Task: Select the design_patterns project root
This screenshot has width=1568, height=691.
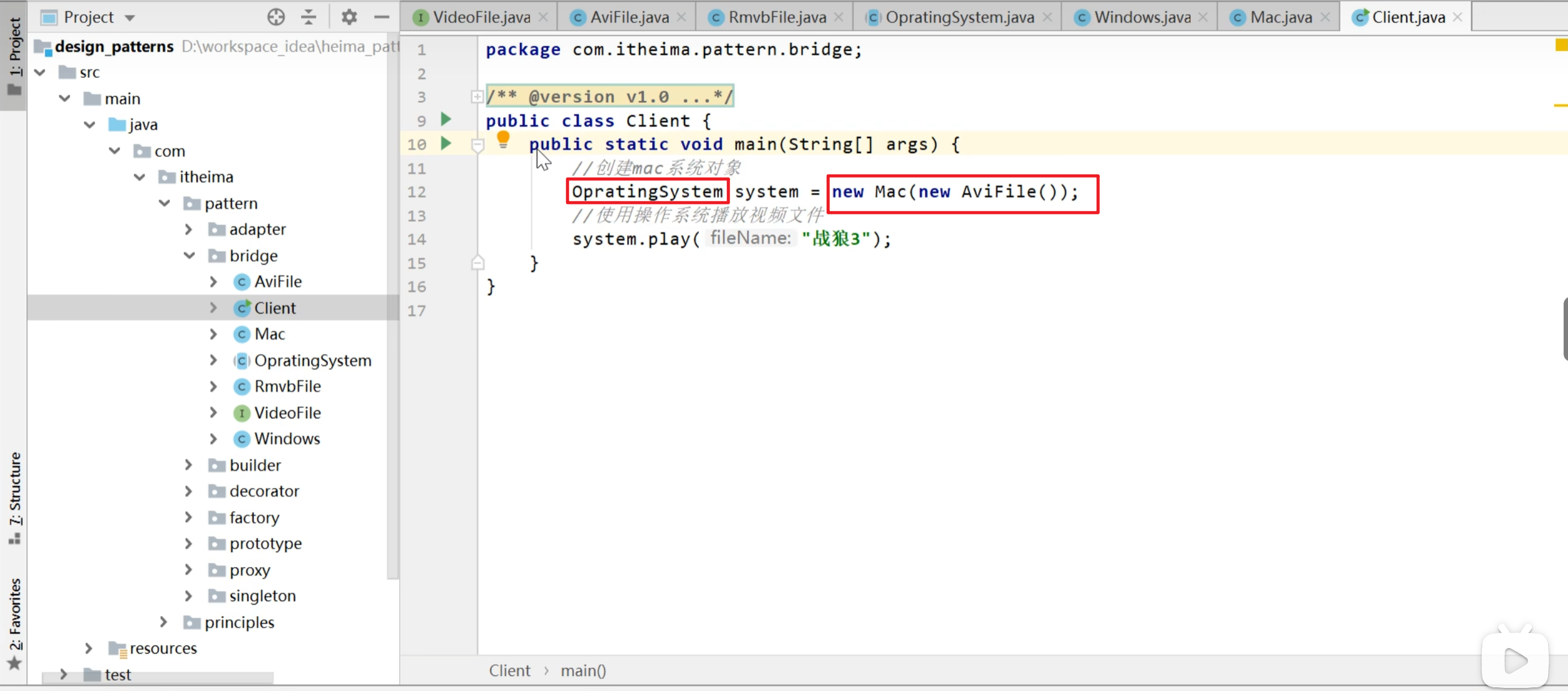Action: point(114,46)
